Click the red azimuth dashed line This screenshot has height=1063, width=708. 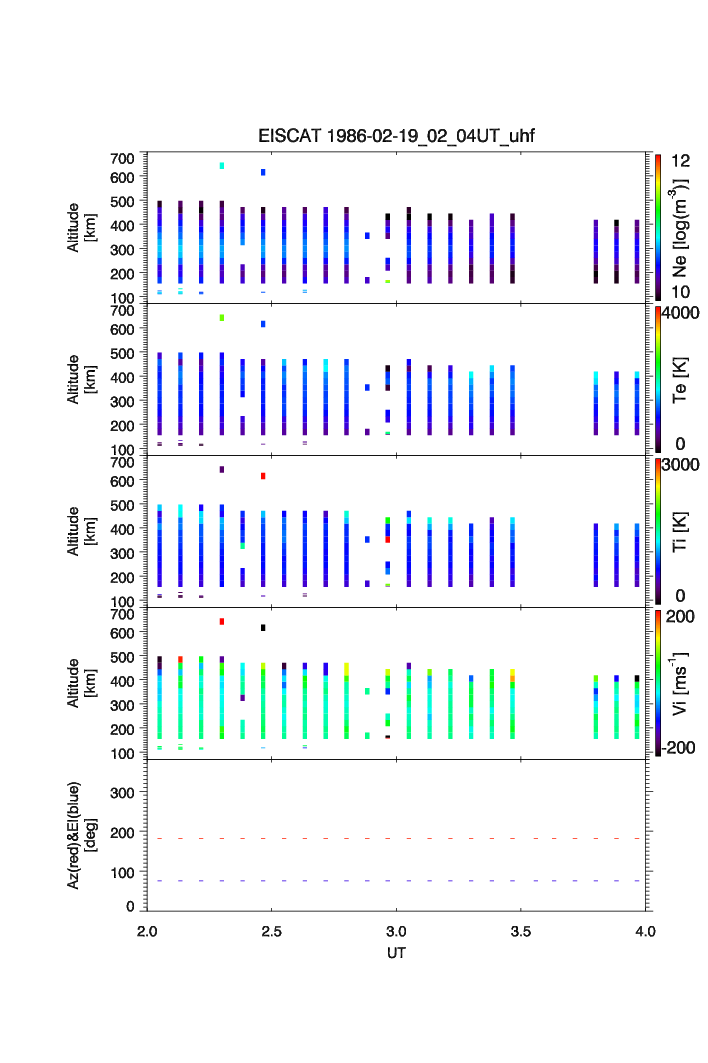[396, 838]
